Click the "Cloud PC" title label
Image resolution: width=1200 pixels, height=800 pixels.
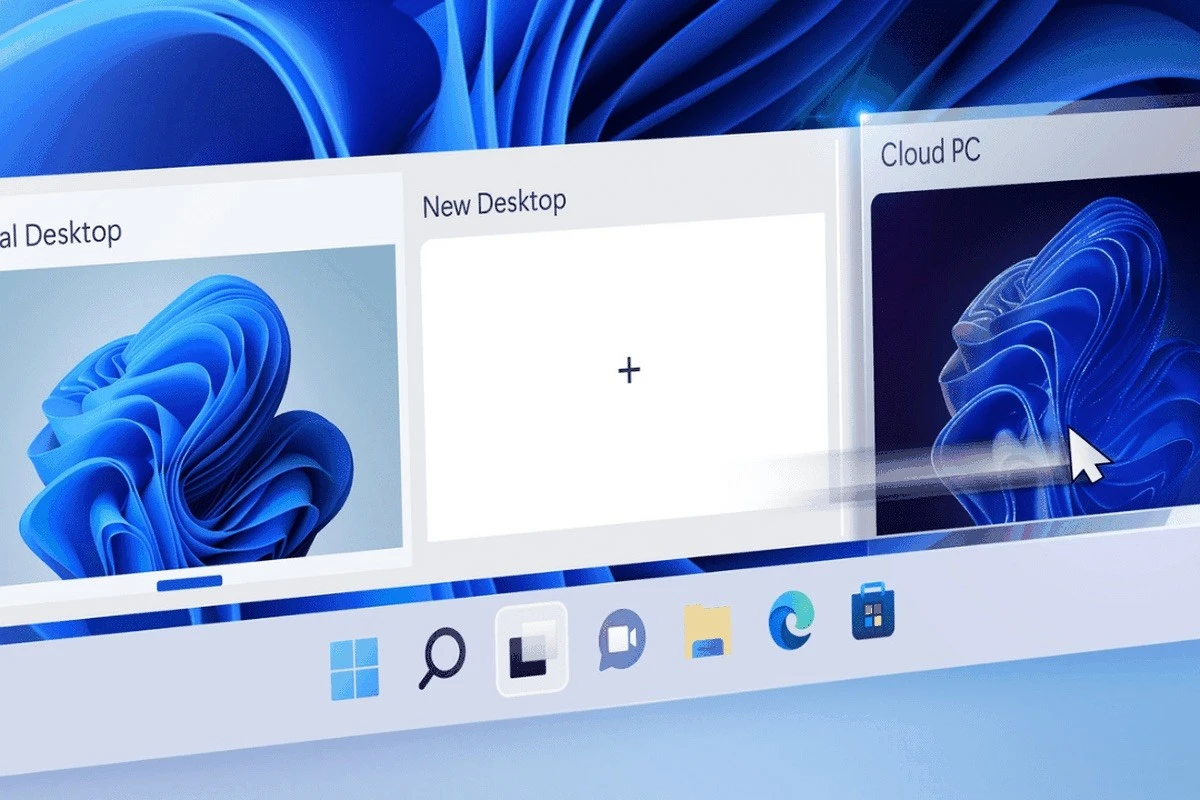tap(930, 153)
